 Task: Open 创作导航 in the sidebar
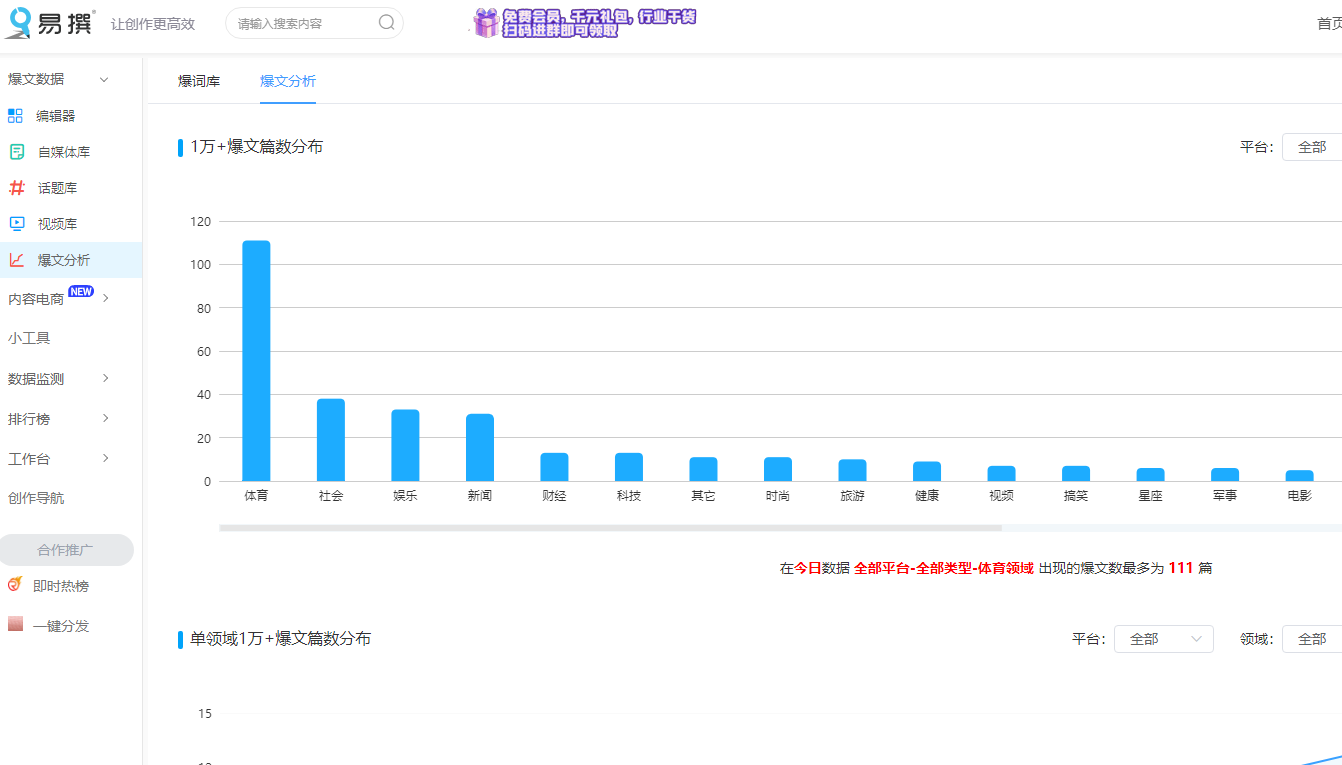pyautogui.click(x=36, y=498)
